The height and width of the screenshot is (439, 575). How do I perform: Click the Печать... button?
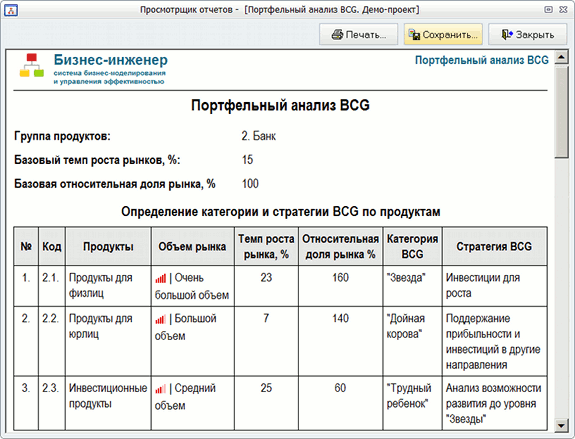pos(358,34)
